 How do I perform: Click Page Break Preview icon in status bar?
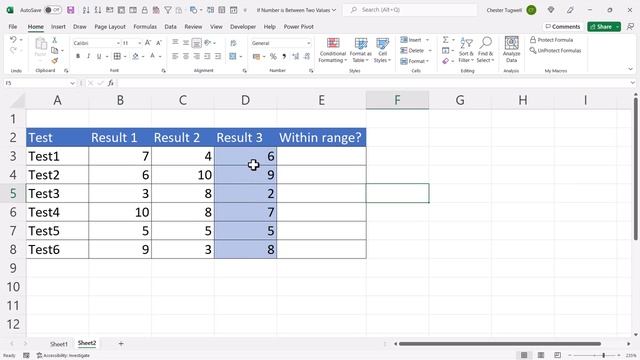(558, 355)
